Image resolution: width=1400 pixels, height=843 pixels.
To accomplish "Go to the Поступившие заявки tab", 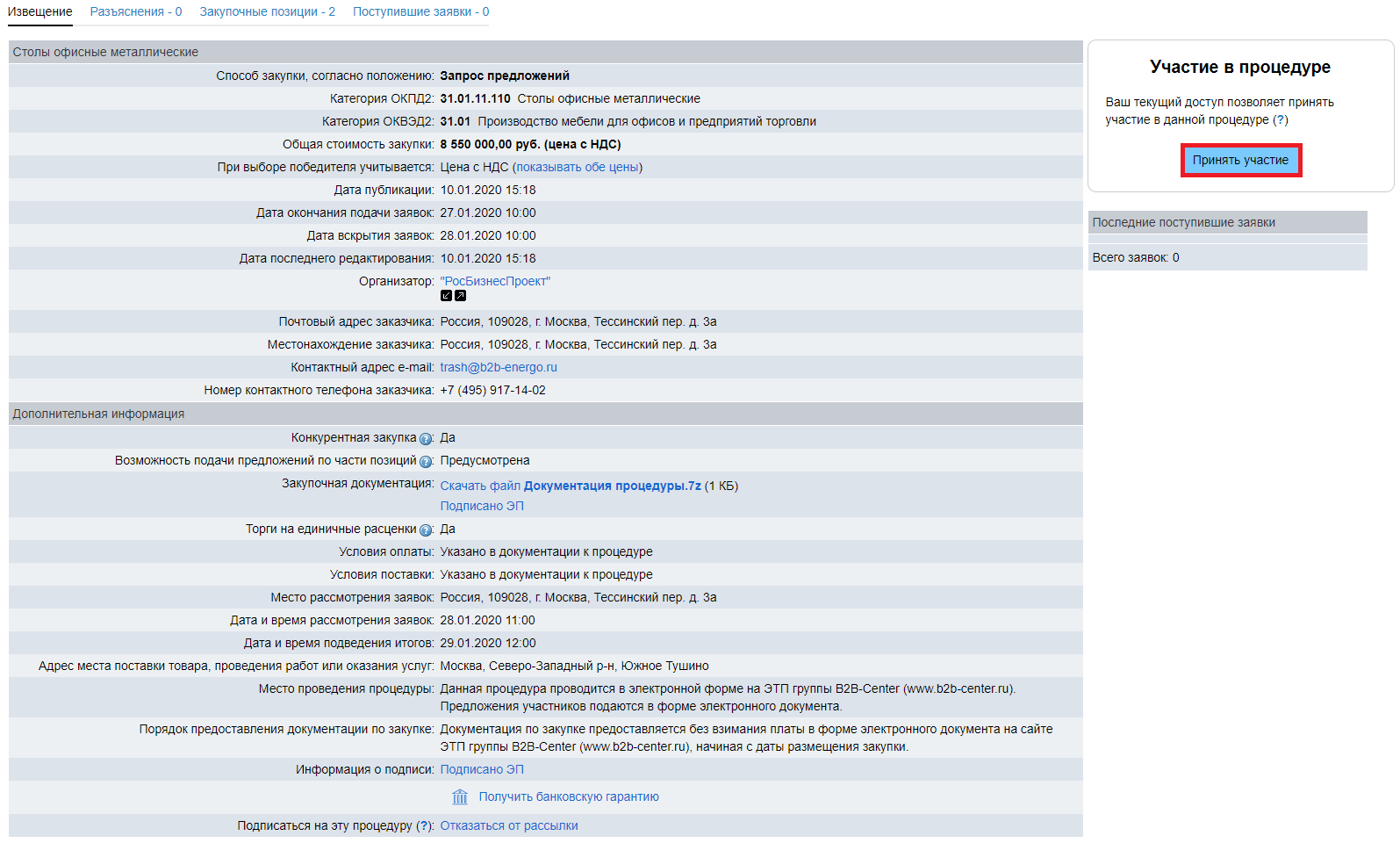I will tap(420, 12).
